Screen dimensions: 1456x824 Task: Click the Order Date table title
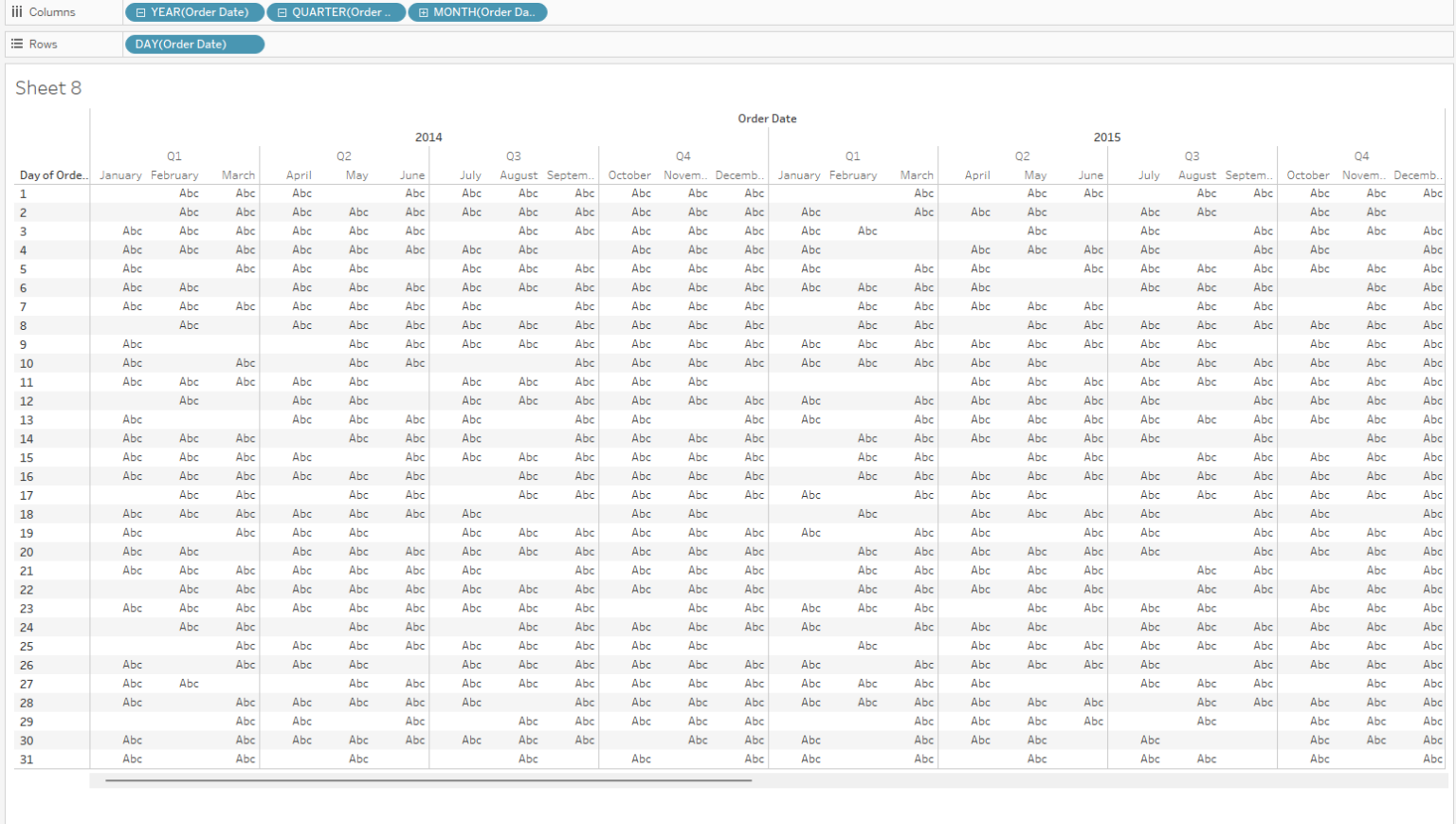pos(768,119)
